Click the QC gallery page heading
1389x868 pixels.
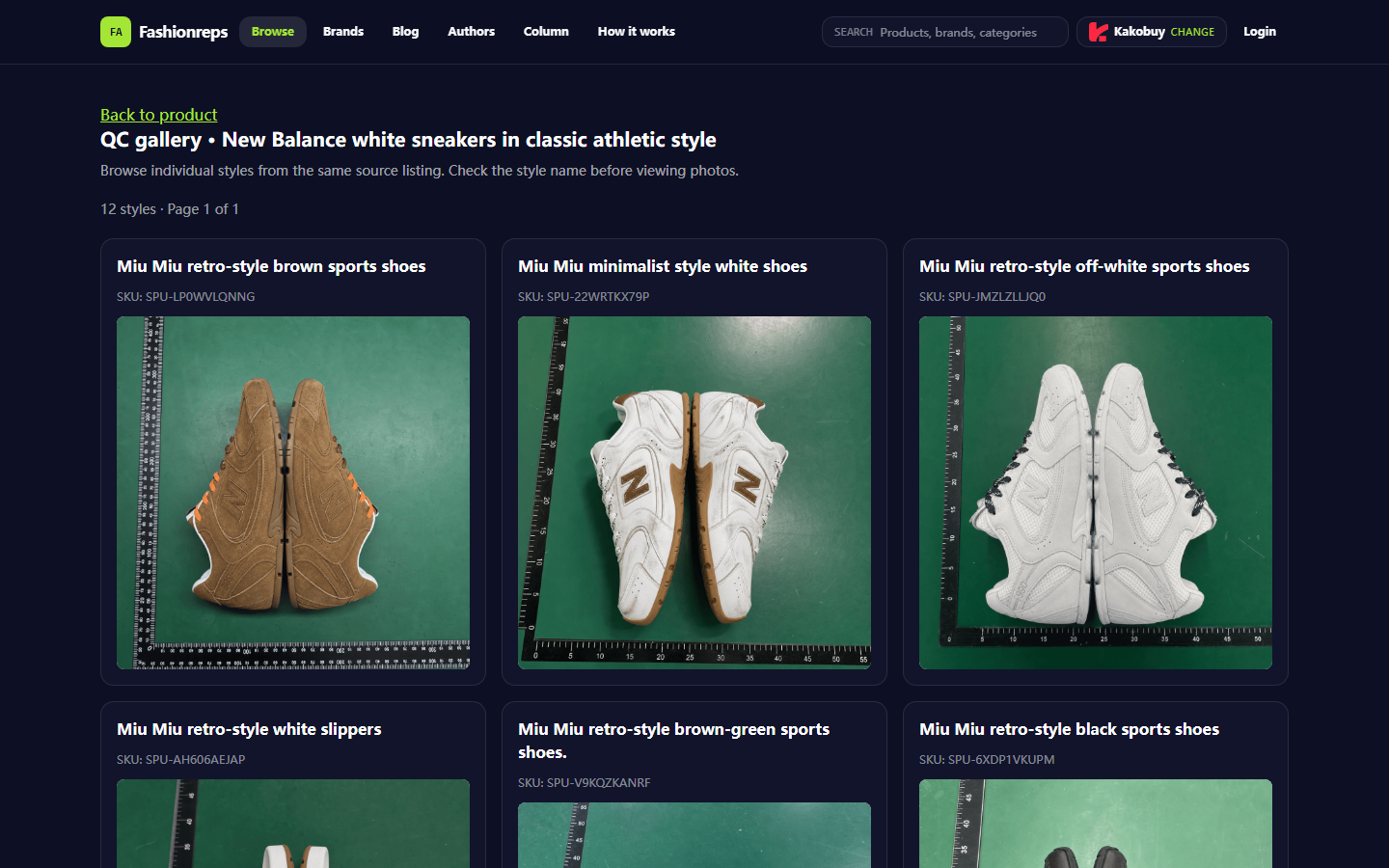coord(408,140)
